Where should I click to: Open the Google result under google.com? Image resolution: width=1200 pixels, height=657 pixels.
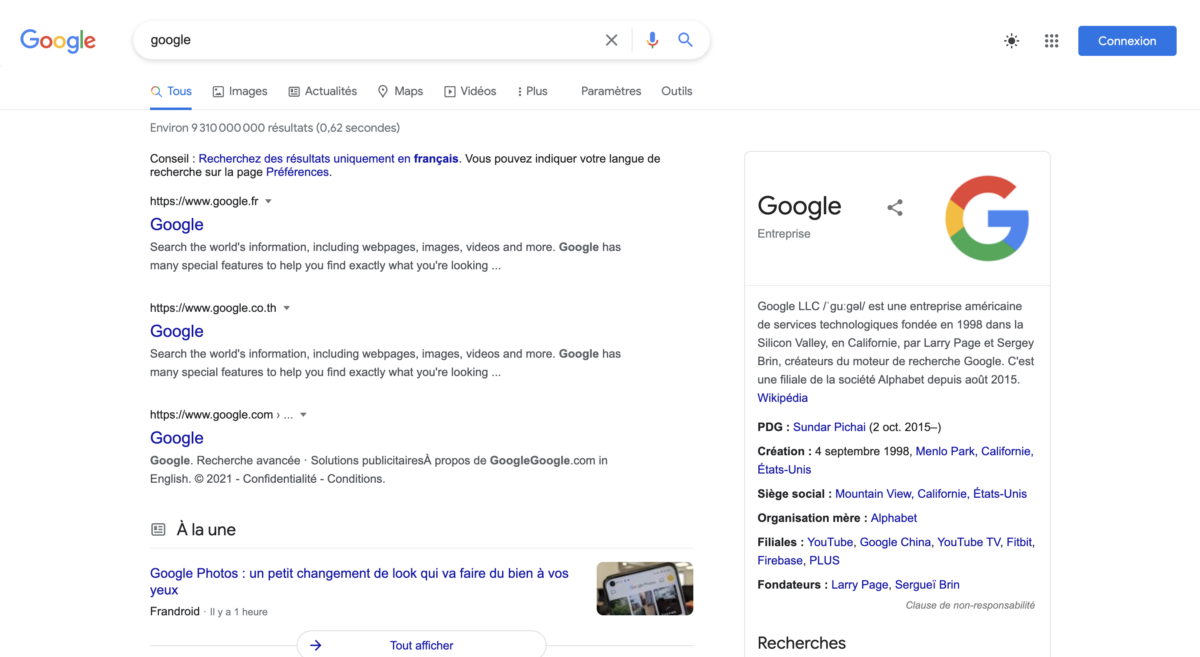click(177, 438)
